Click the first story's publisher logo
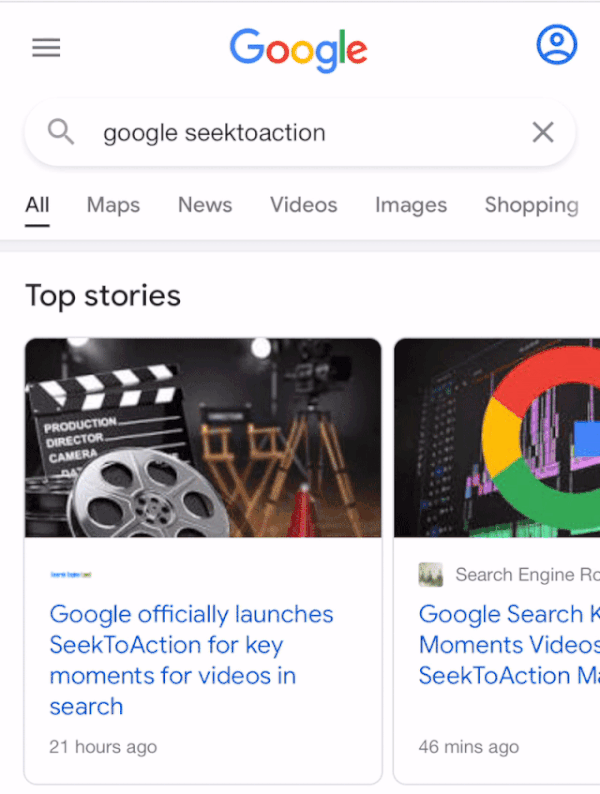Image resolution: width=600 pixels, height=794 pixels. pyautogui.click(x=71, y=575)
